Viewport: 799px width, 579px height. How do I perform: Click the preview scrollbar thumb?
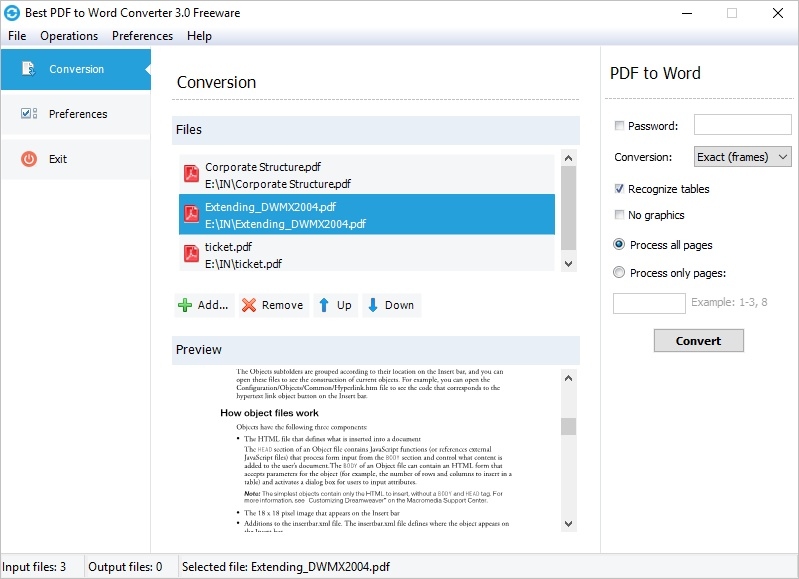[569, 427]
